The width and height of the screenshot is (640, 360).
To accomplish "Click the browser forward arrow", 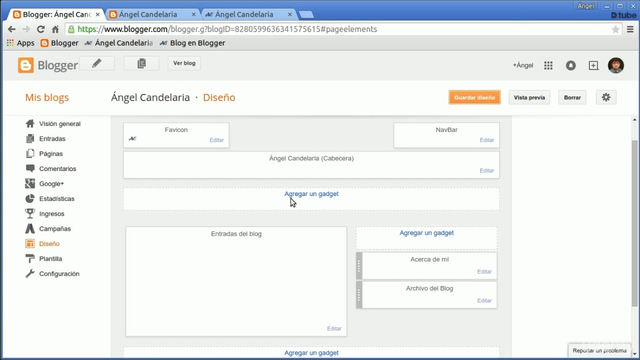I will coord(26,29).
